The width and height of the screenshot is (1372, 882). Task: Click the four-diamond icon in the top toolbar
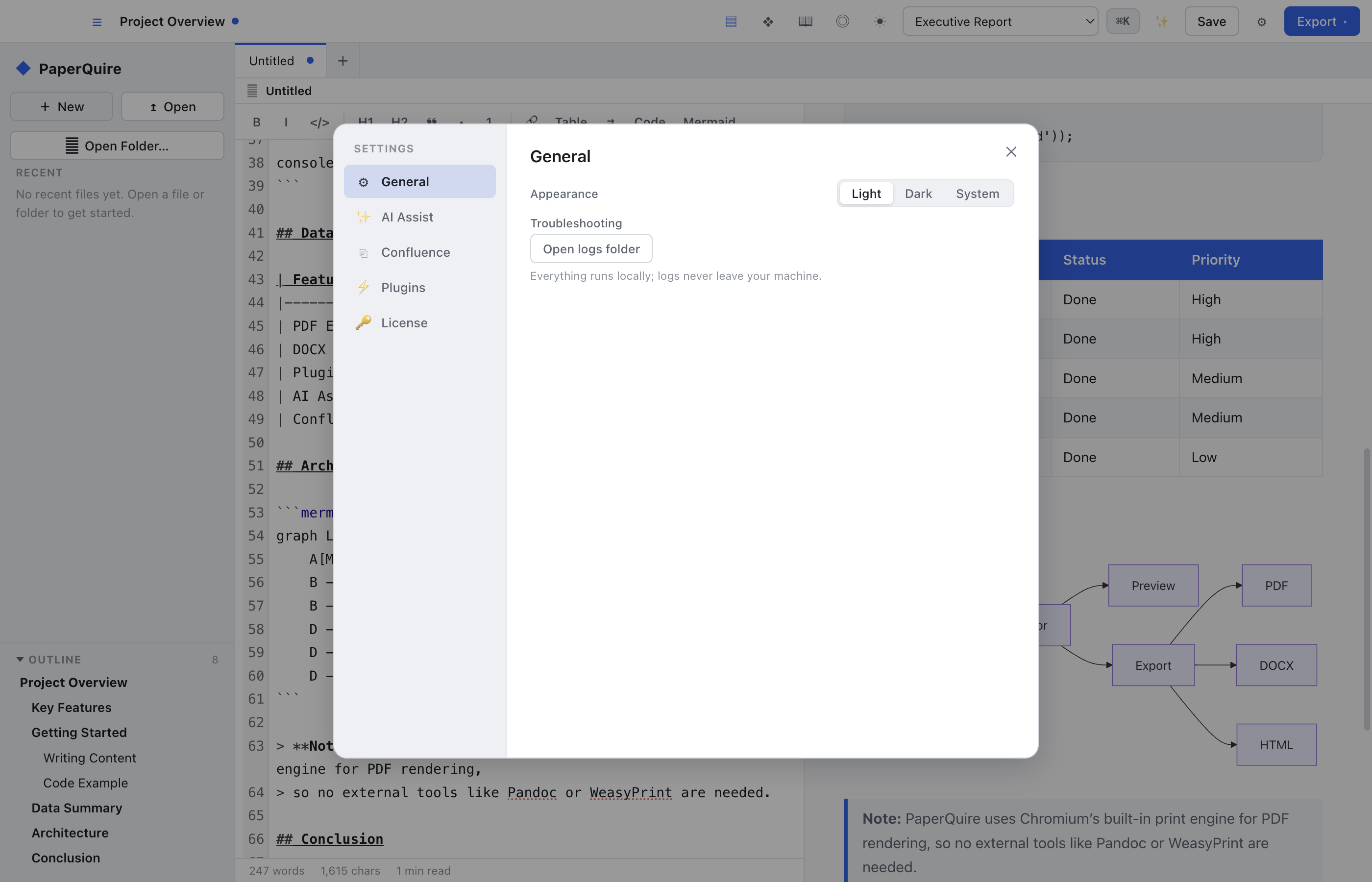coord(768,22)
